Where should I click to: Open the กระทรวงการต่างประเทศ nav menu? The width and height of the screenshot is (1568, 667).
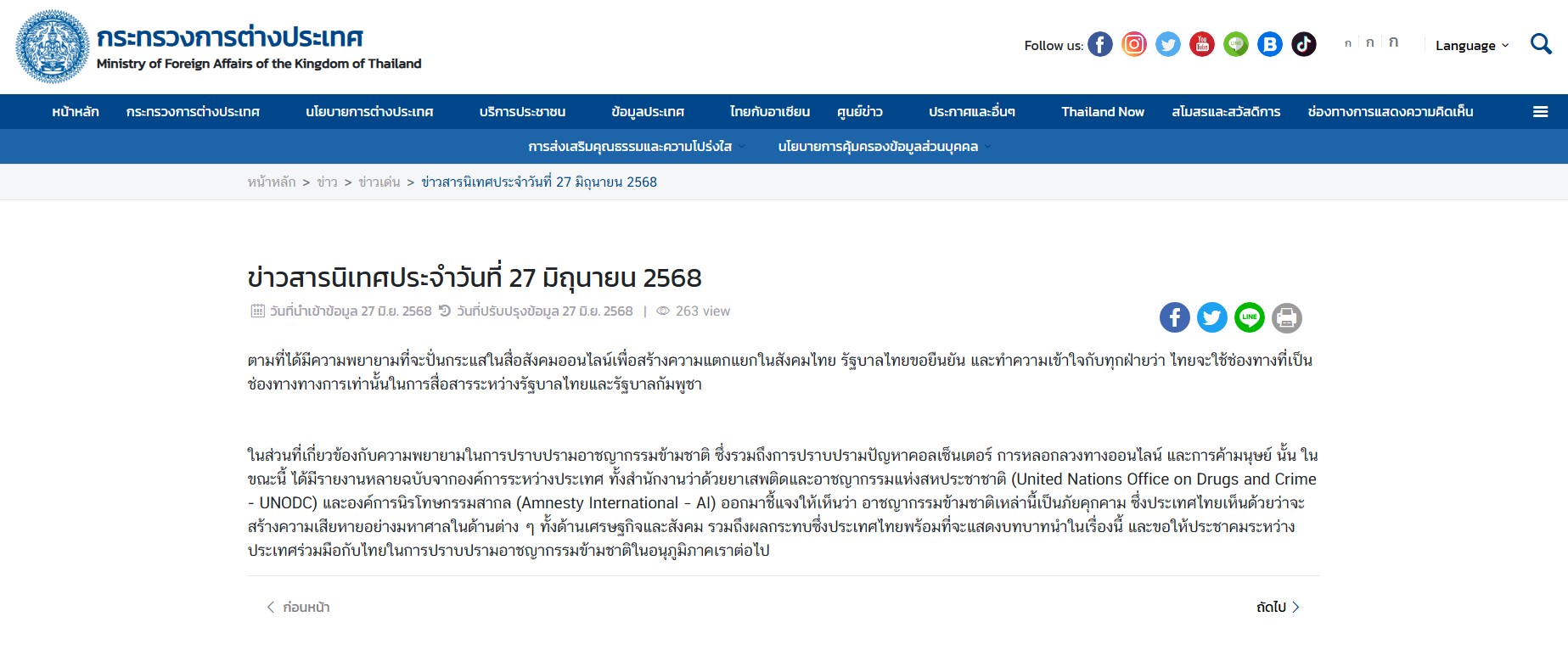(x=193, y=112)
